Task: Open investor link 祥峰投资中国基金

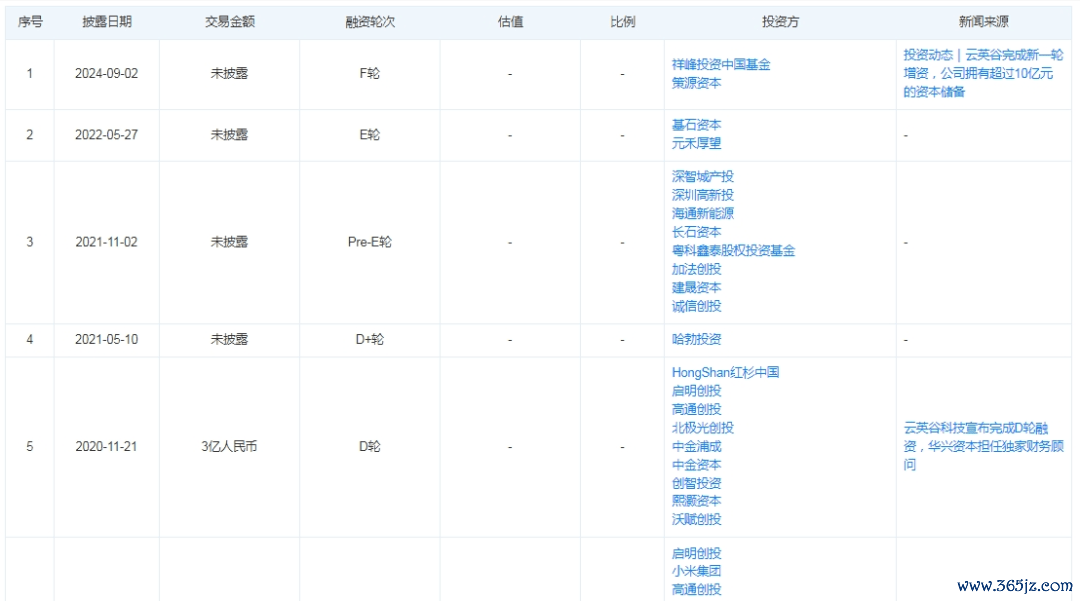Action: pos(720,64)
